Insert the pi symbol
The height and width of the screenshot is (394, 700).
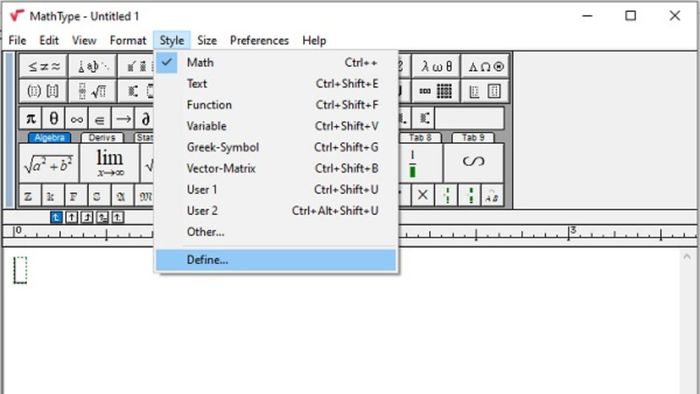click(x=30, y=119)
